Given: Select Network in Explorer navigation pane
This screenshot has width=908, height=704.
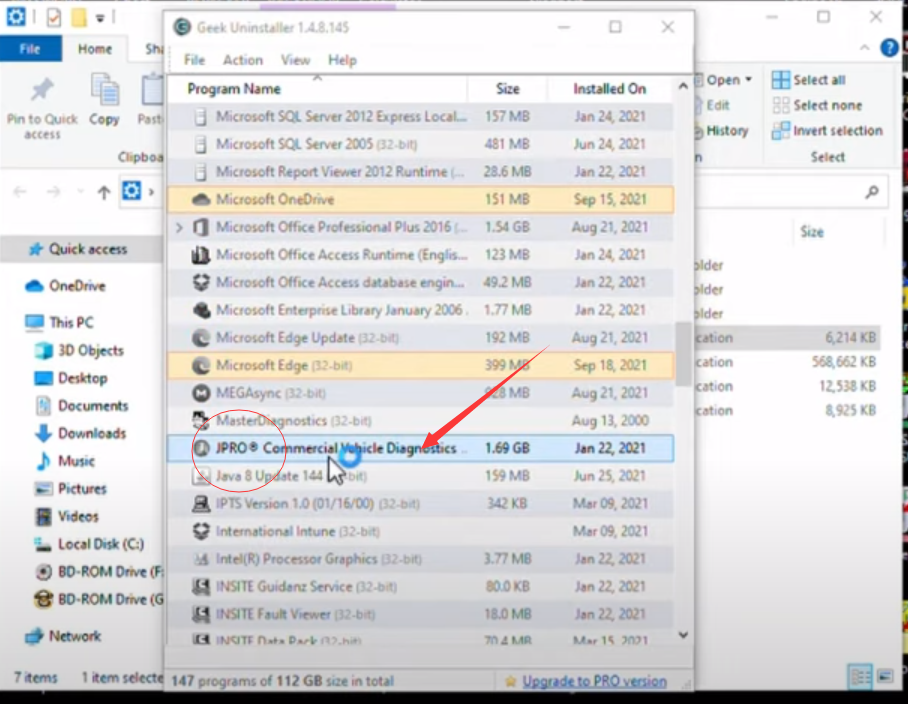Looking at the screenshot, I should tap(63, 636).
